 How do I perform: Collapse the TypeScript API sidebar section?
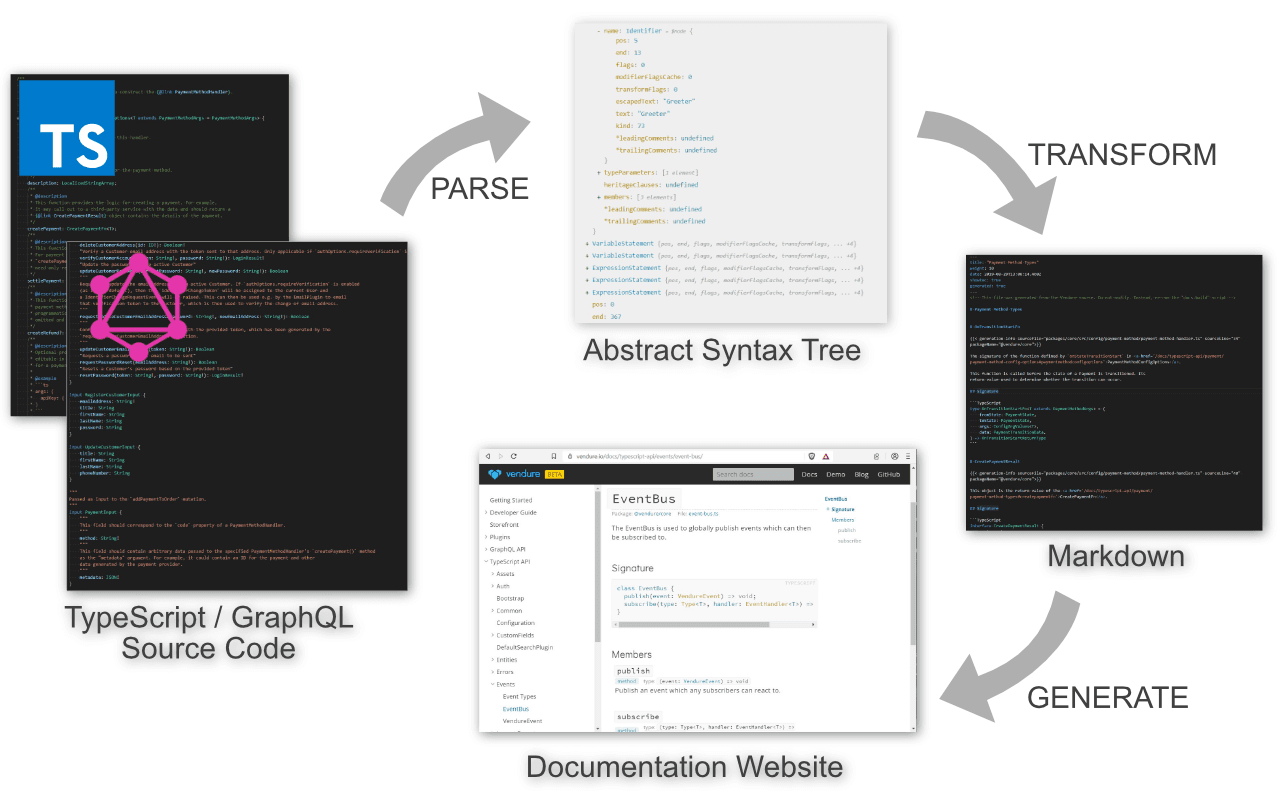[486, 562]
